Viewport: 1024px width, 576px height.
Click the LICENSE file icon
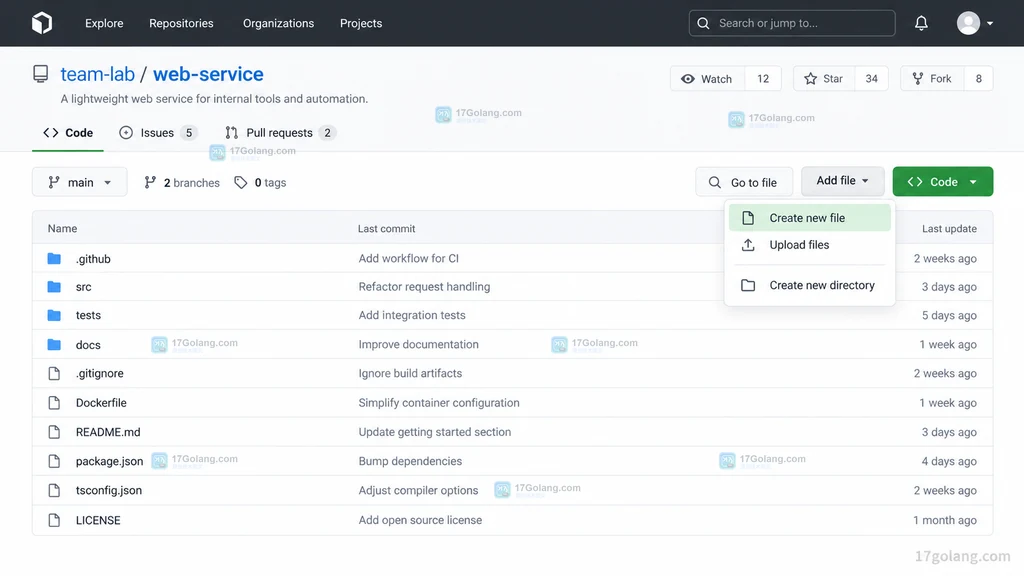click(54, 520)
